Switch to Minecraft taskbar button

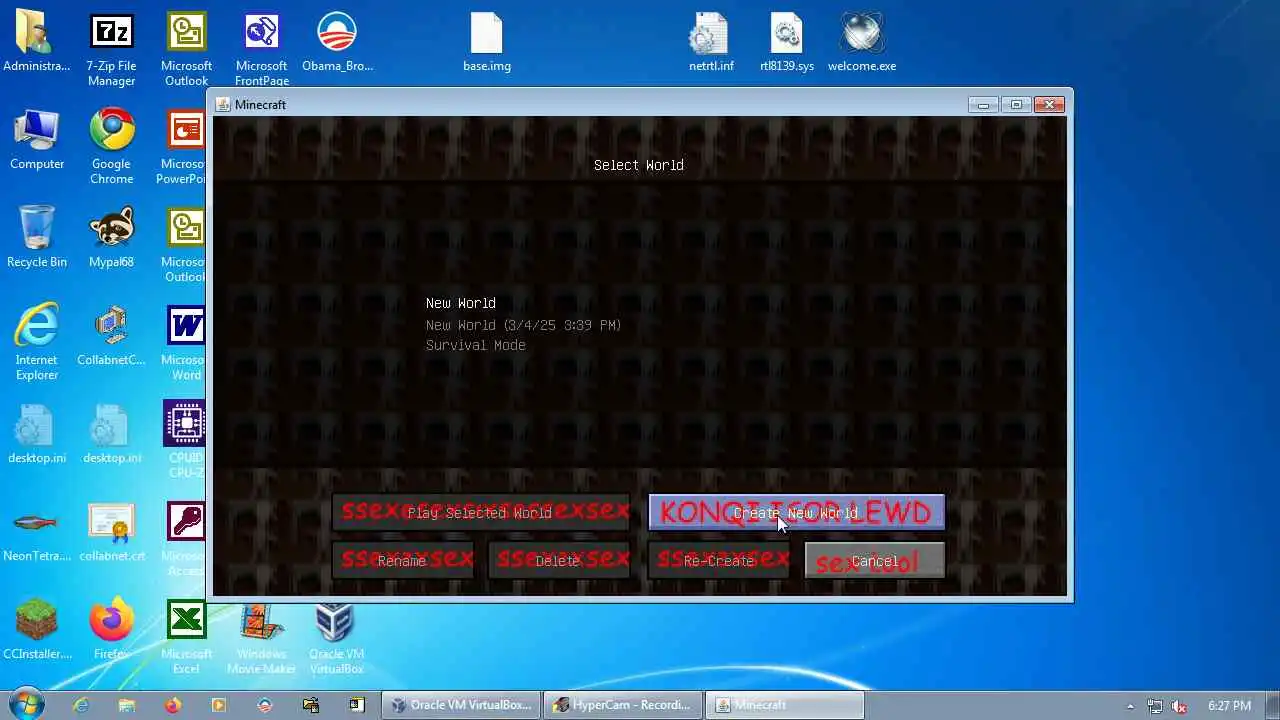785,705
